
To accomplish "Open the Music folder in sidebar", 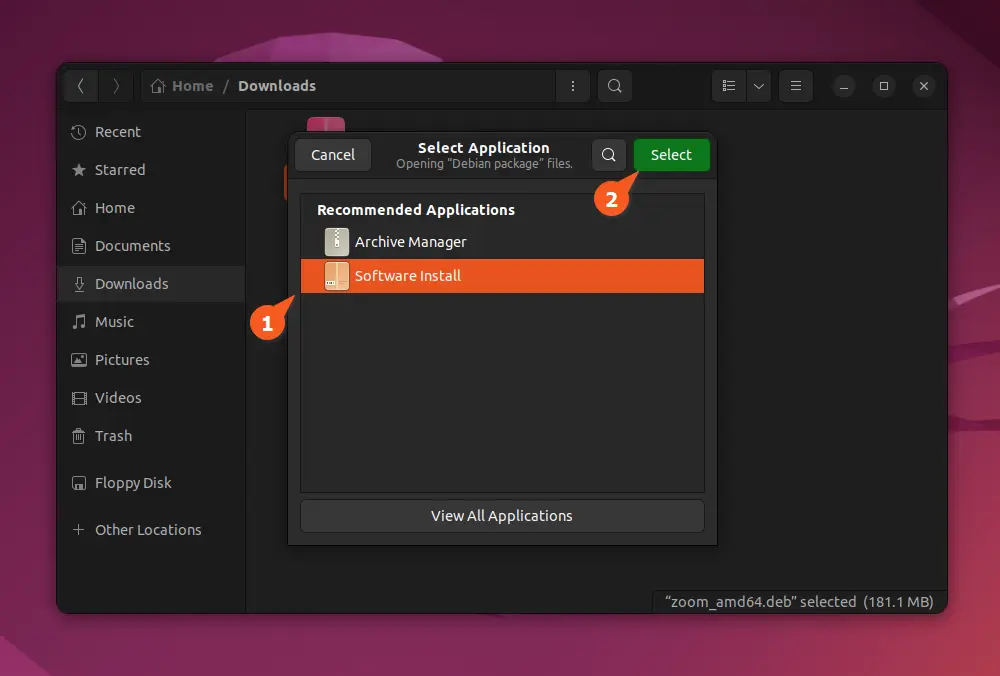I will (114, 322).
